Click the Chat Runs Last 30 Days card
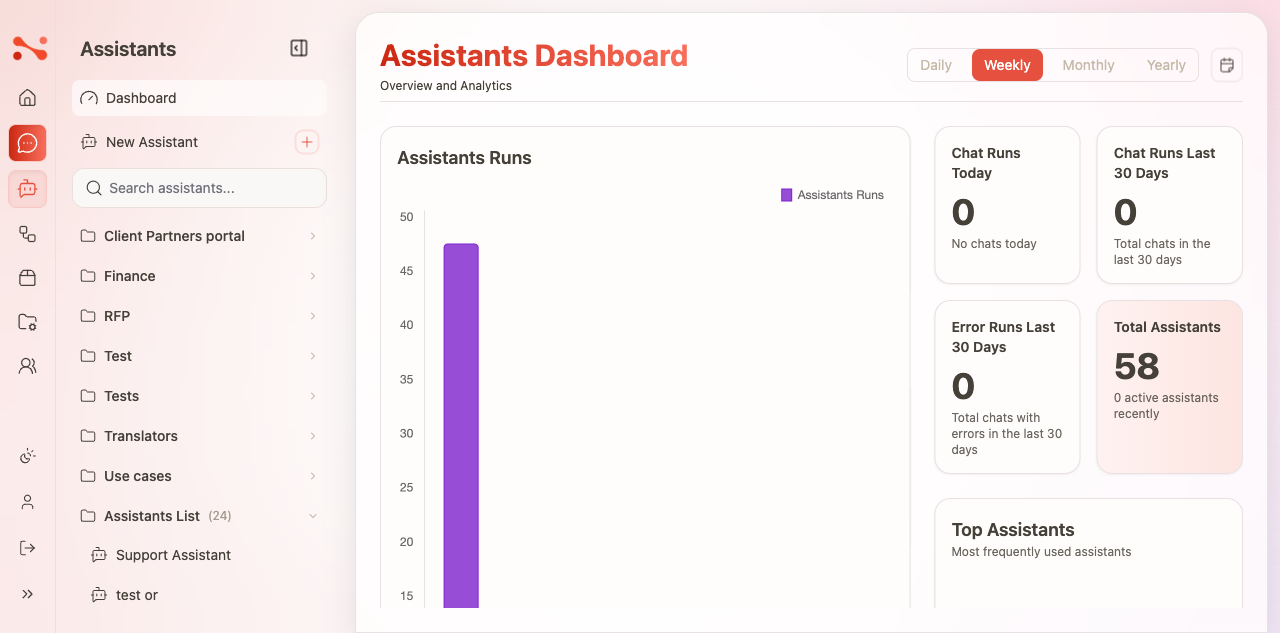Viewport: 1280px width, 633px height. pyautogui.click(x=1169, y=205)
